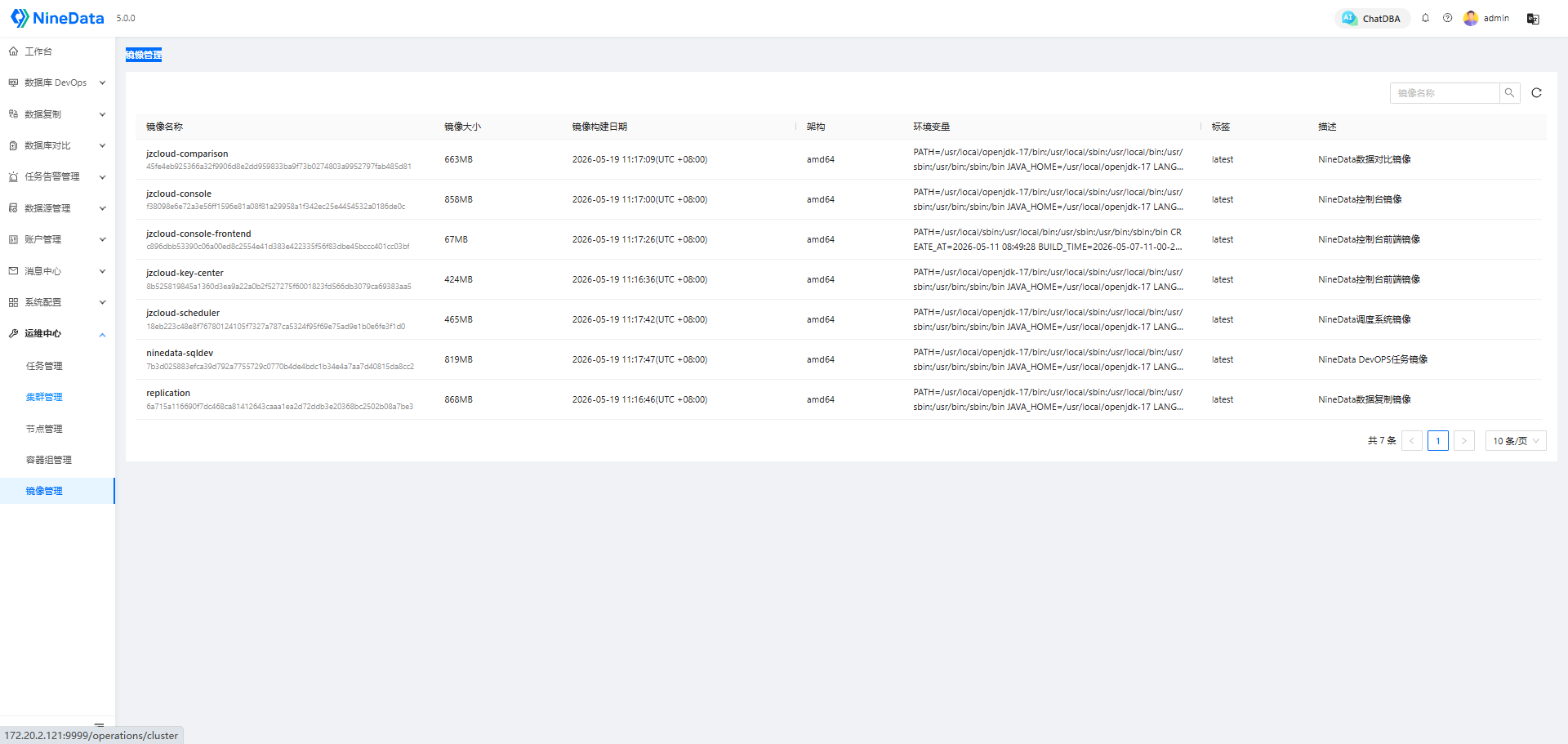Click the jzcloud-console image name
Screen dimensions: 1568x744
point(179,194)
